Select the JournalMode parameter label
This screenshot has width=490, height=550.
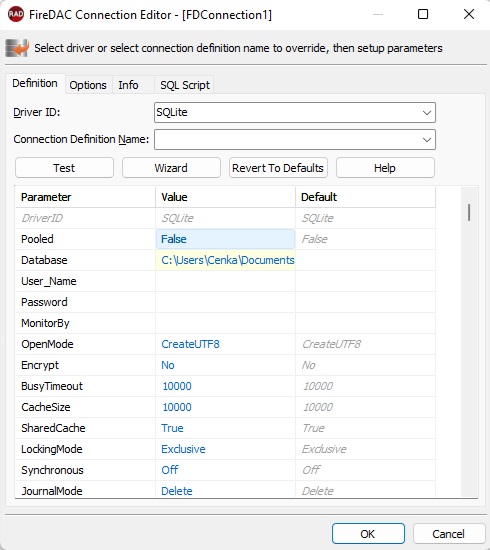pos(52,491)
